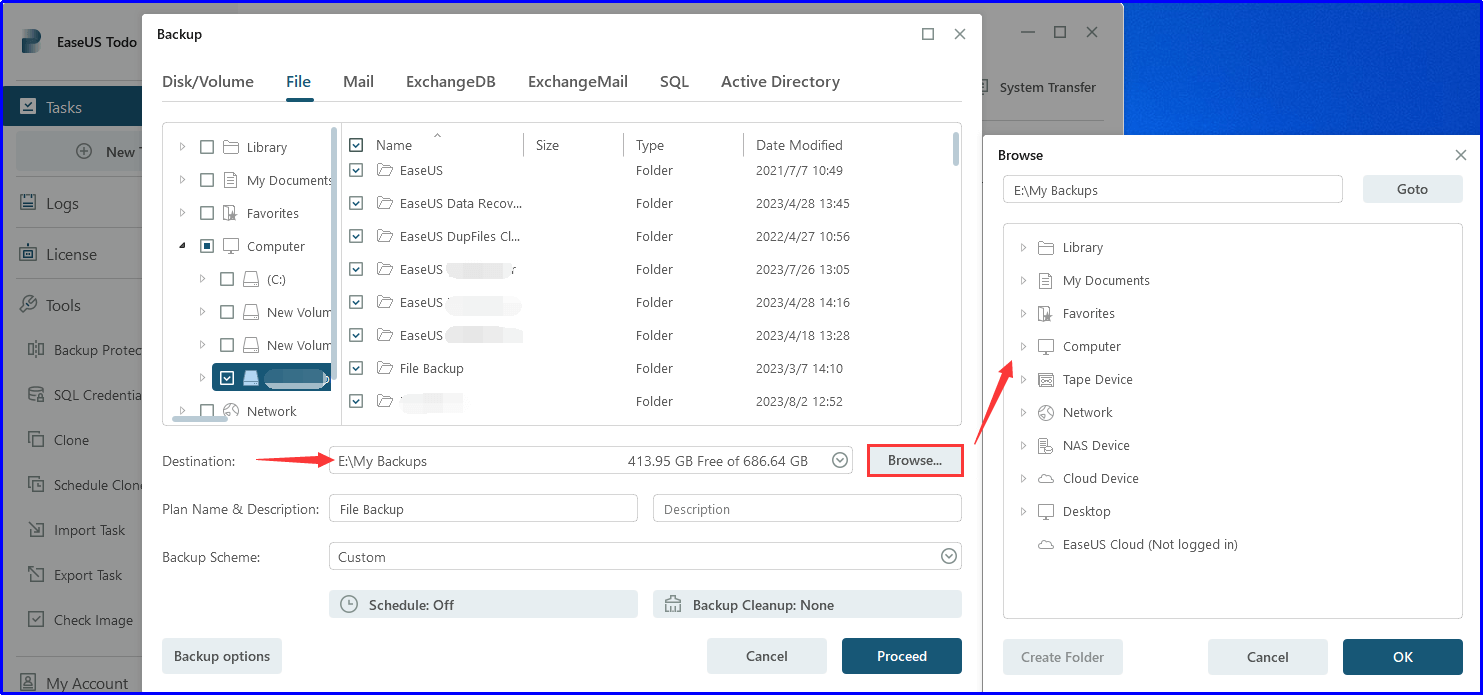
Task: Click the Browse... button
Action: (x=914, y=461)
